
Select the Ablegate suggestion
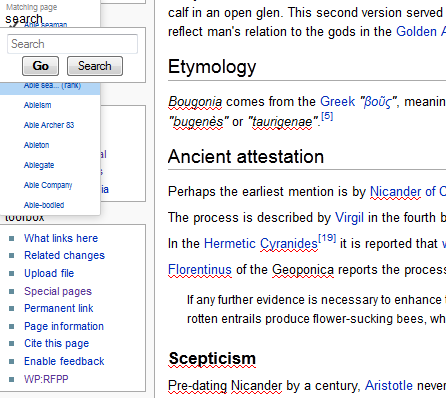point(39,165)
